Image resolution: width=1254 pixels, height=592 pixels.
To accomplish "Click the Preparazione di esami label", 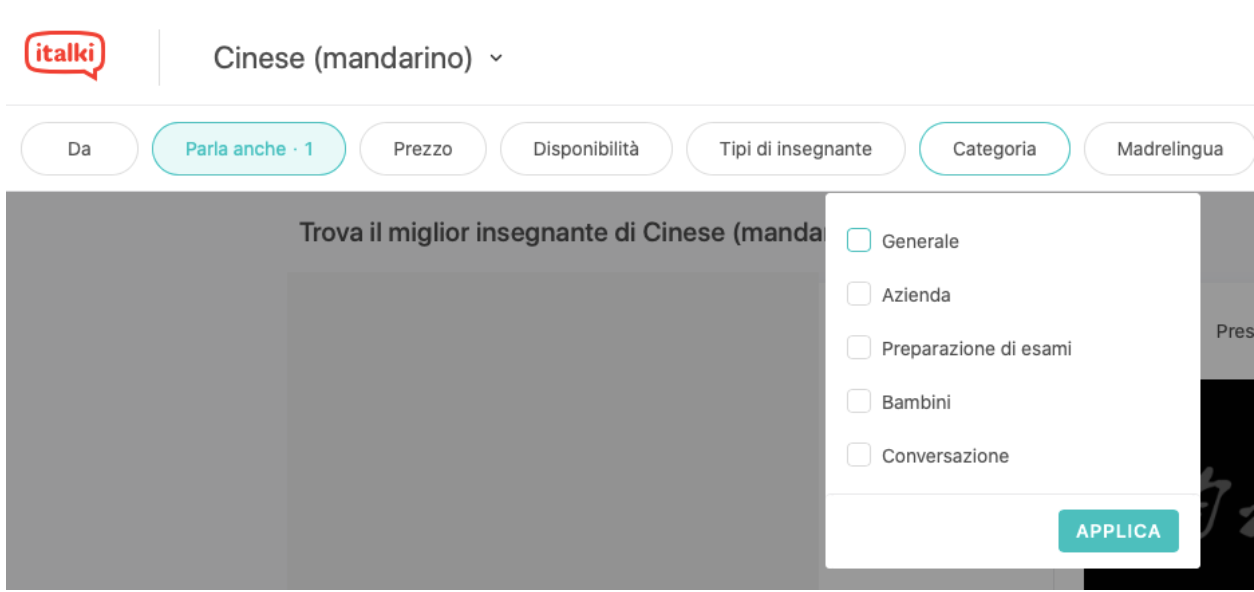I will tap(976, 349).
